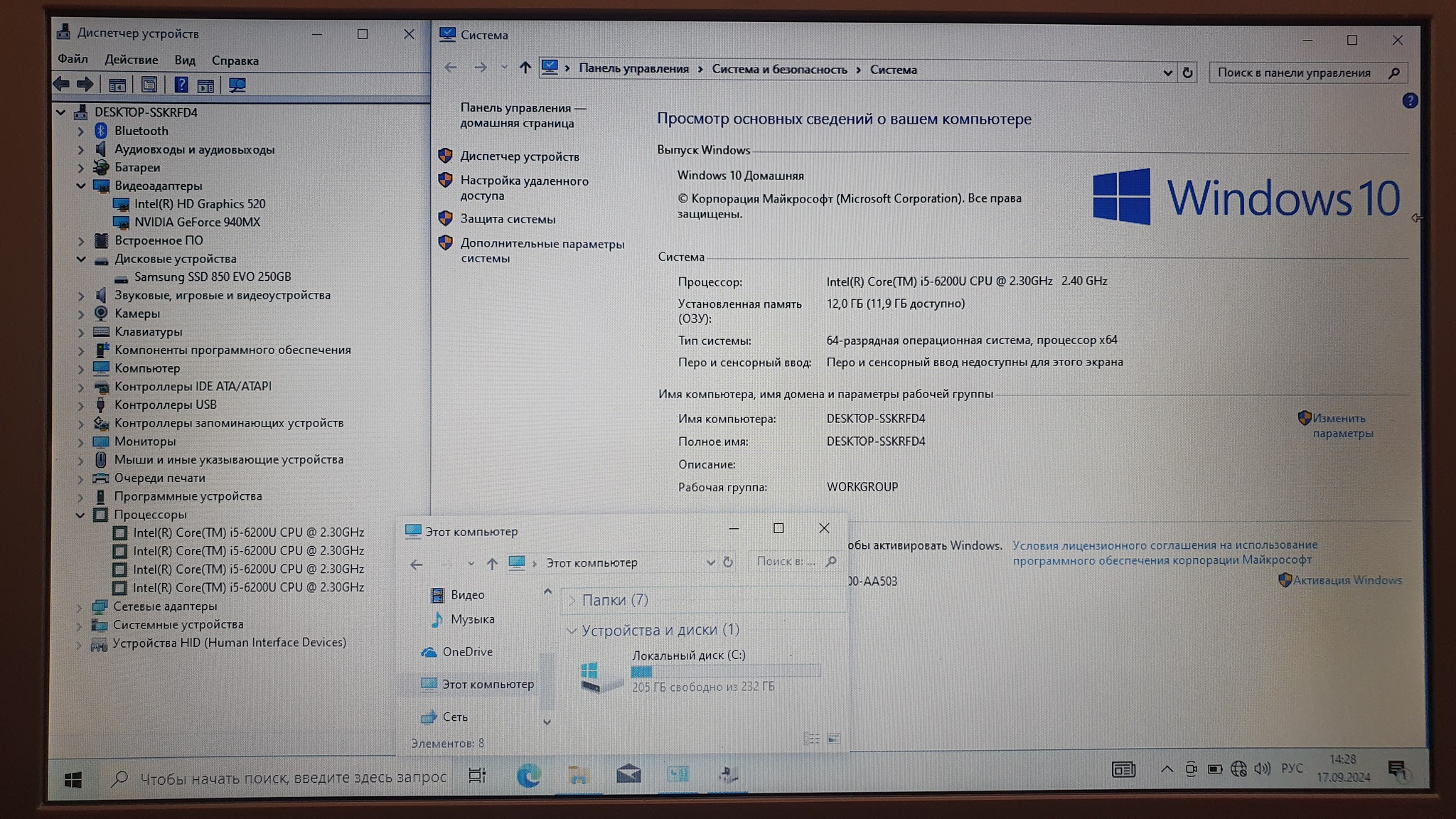Click Поиск в панели управления search field
Screen dimensions: 1456x819
pyautogui.click(x=1294, y=73)
